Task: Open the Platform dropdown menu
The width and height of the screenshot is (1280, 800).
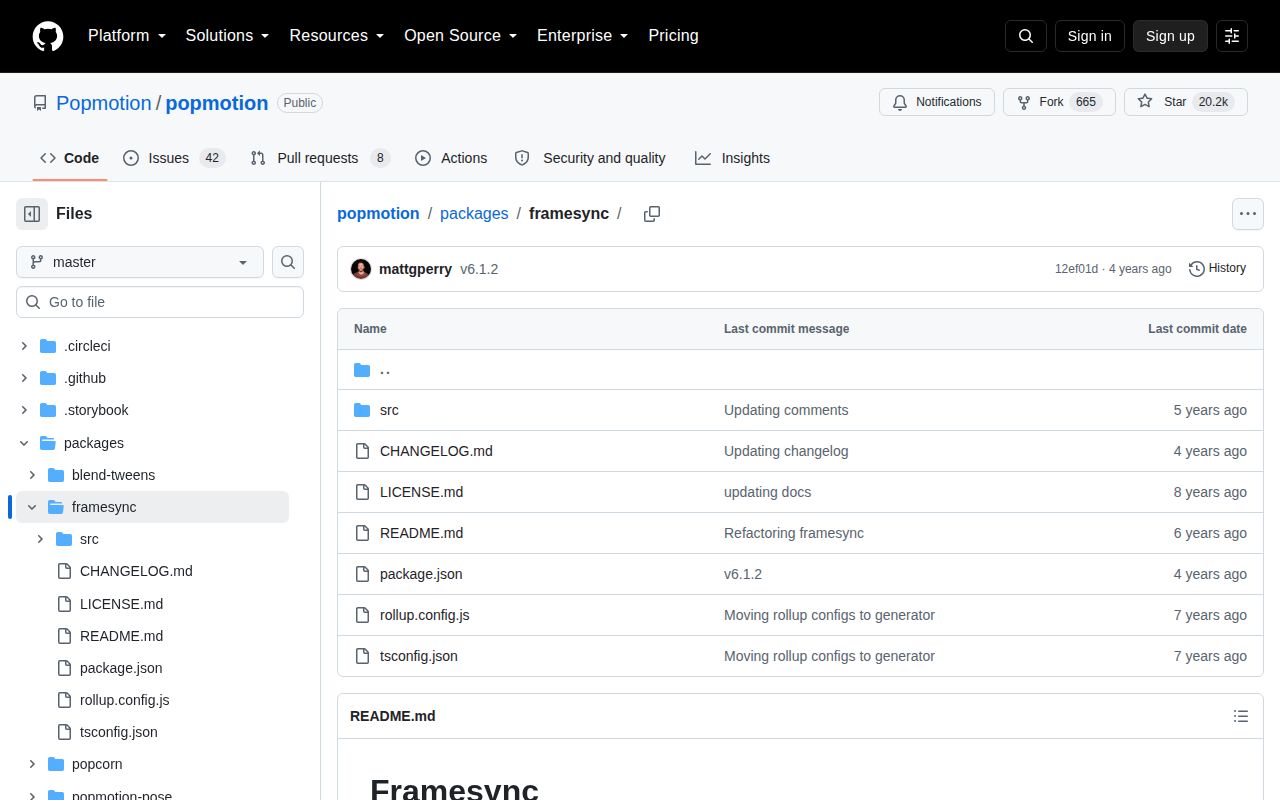Action: tap(127, 36)
